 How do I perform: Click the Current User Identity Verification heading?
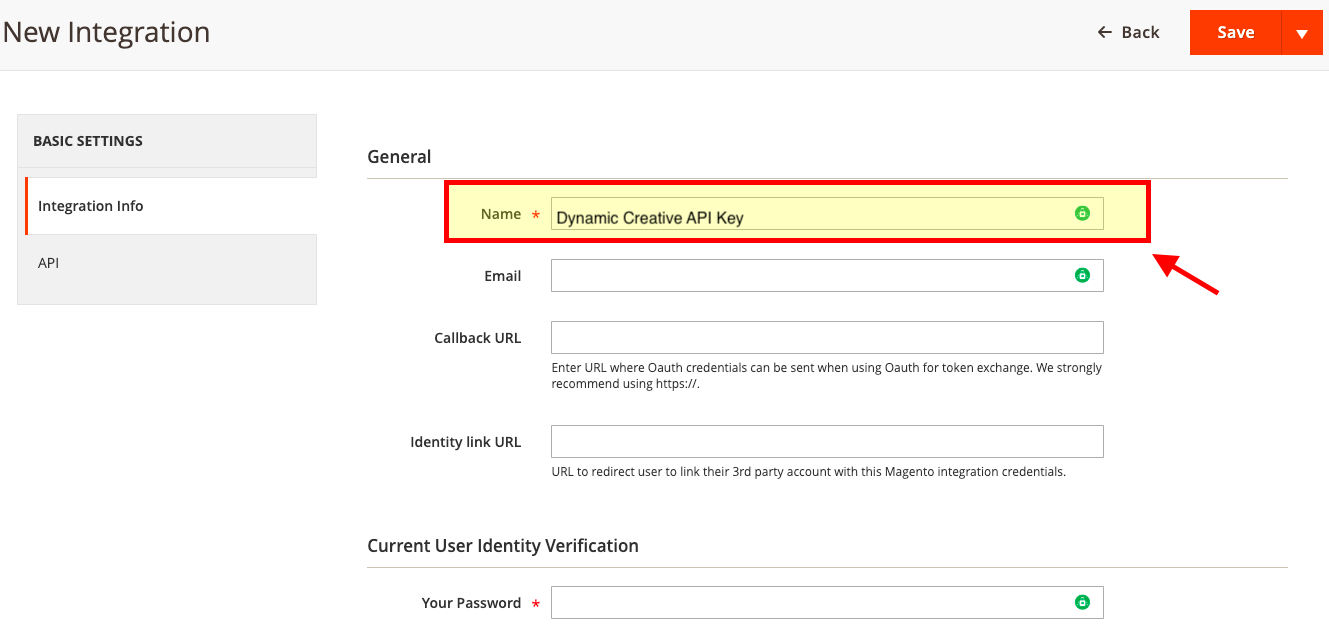(503, 546)
